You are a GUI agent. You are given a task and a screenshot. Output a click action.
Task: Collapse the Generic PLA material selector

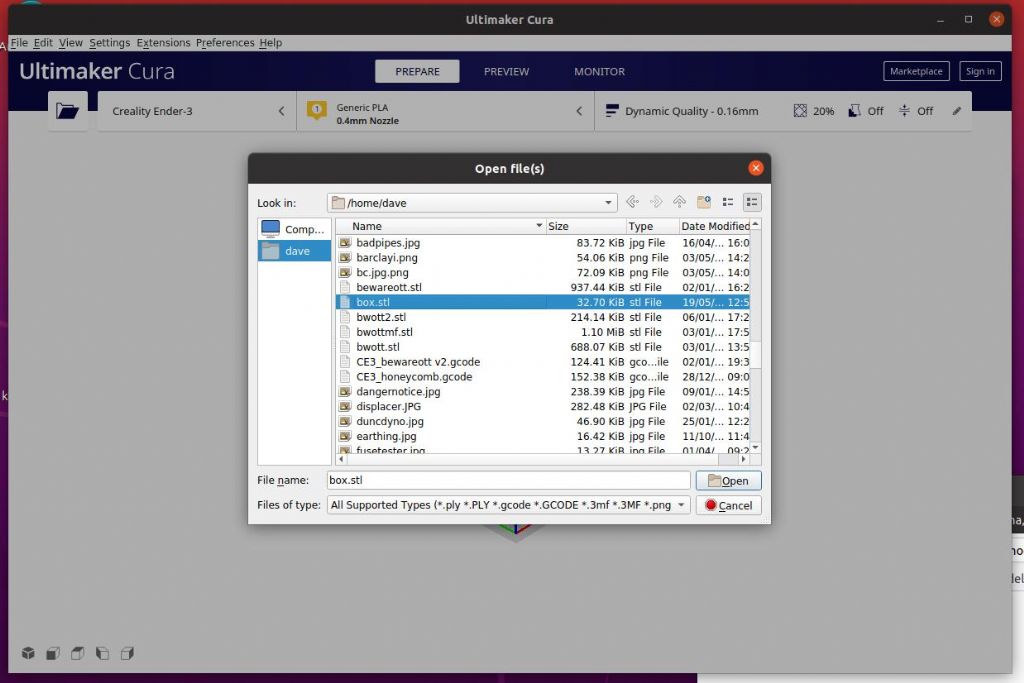click(579, 111)
